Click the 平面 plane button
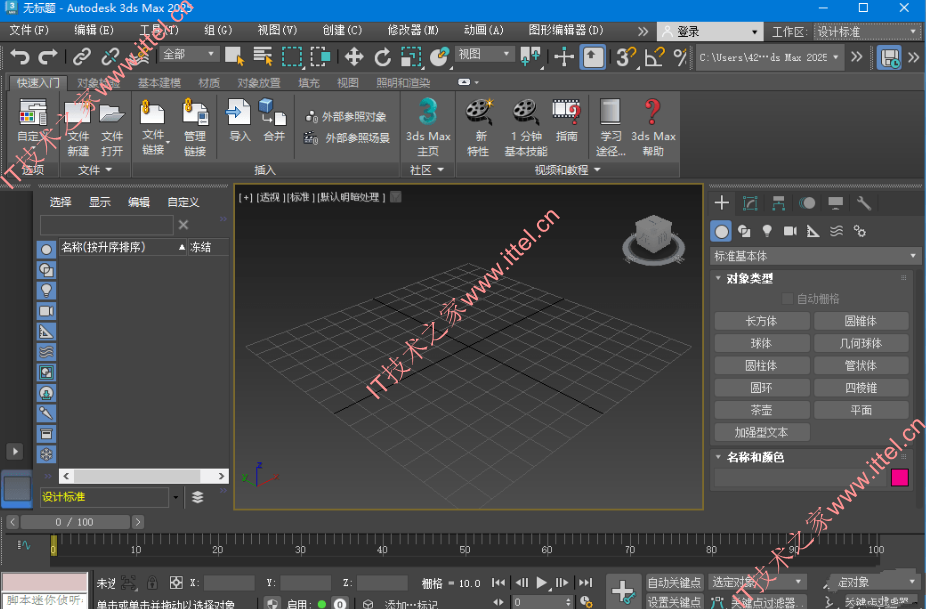 (861, 410)
